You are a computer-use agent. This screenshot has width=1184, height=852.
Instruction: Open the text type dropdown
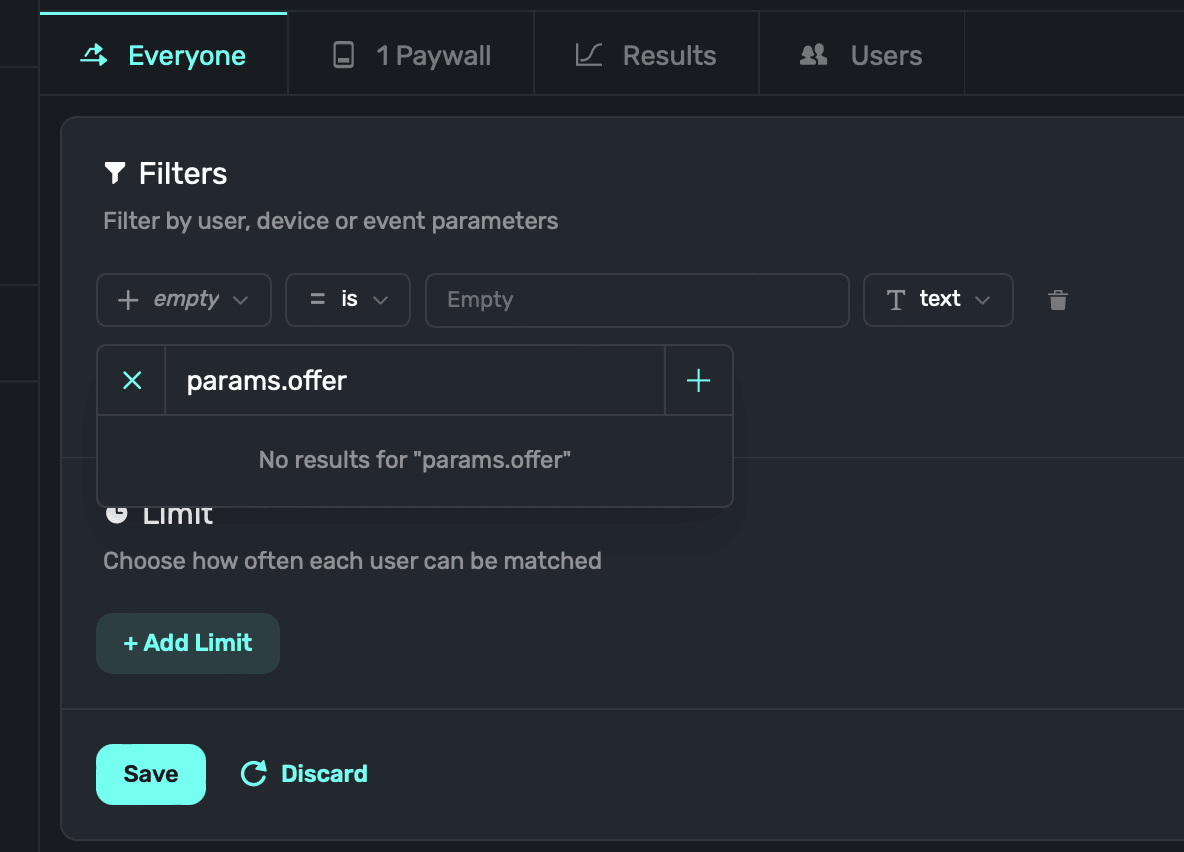point(938,300)
